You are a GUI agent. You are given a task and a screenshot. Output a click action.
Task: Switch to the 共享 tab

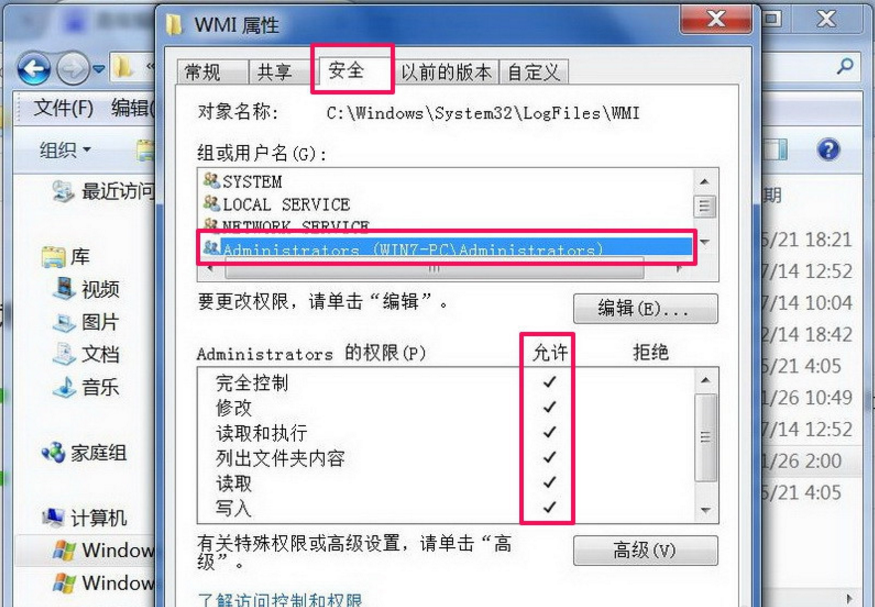click(275, 72)
